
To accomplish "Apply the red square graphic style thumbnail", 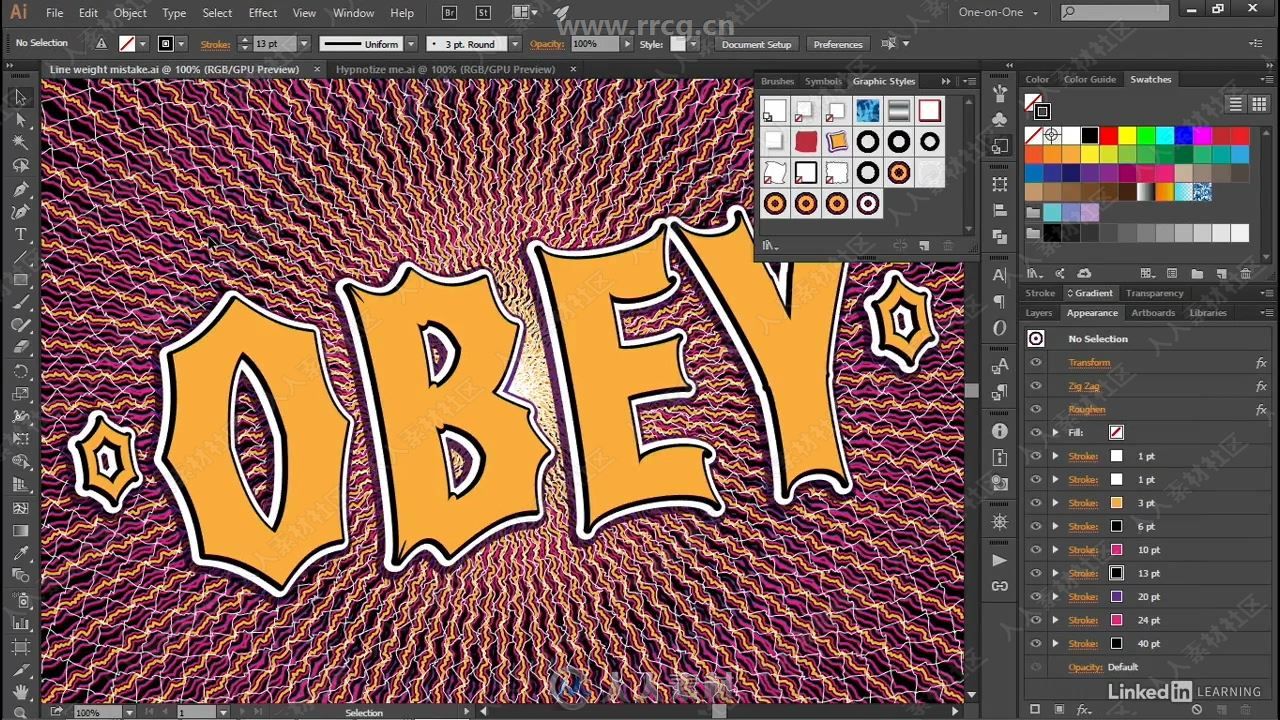I will pyautogui.click(x=806, y=141).
